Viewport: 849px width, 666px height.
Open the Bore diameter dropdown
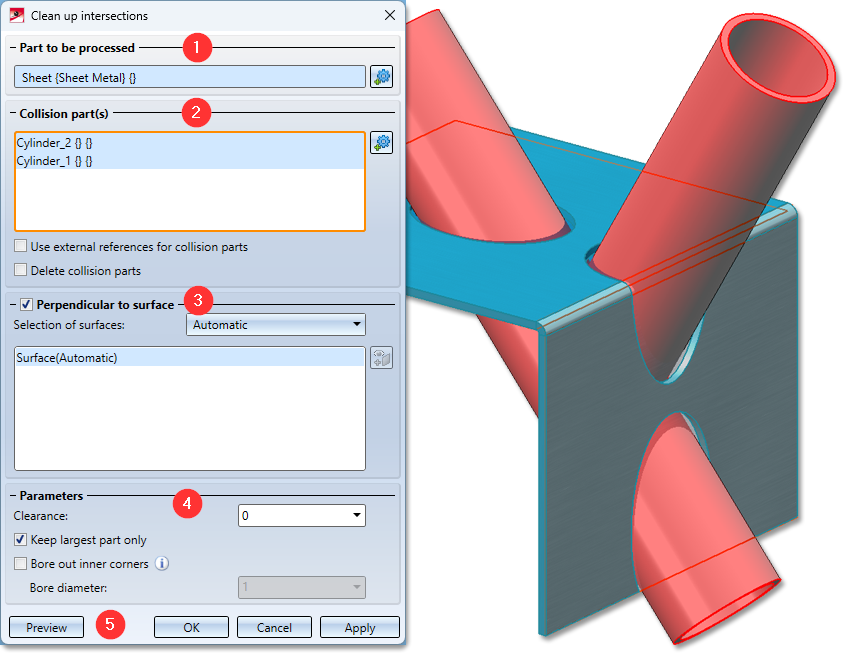(302, 587)
